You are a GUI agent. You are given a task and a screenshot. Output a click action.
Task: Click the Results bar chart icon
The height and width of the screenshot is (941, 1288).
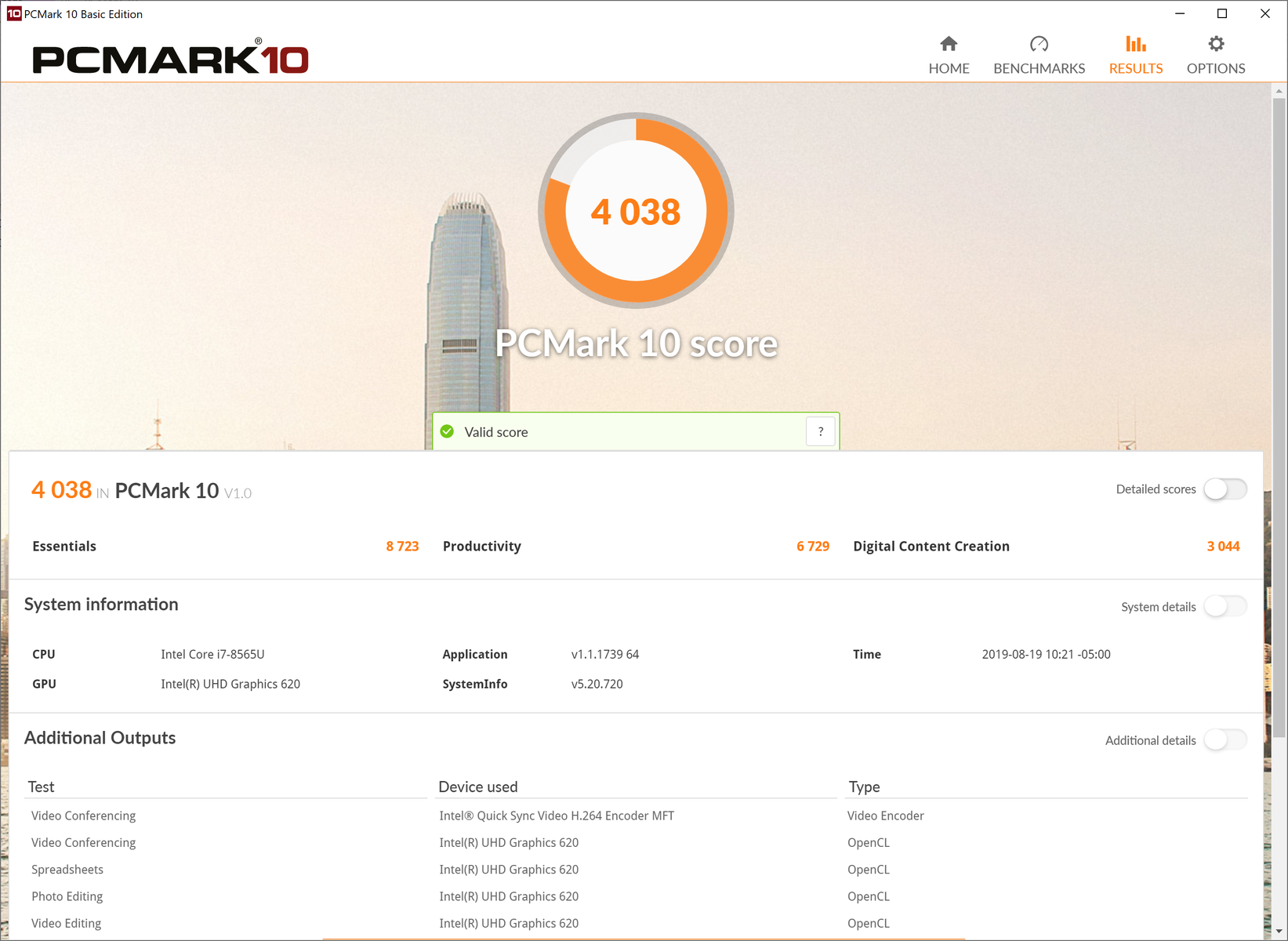pos(1136,44)
